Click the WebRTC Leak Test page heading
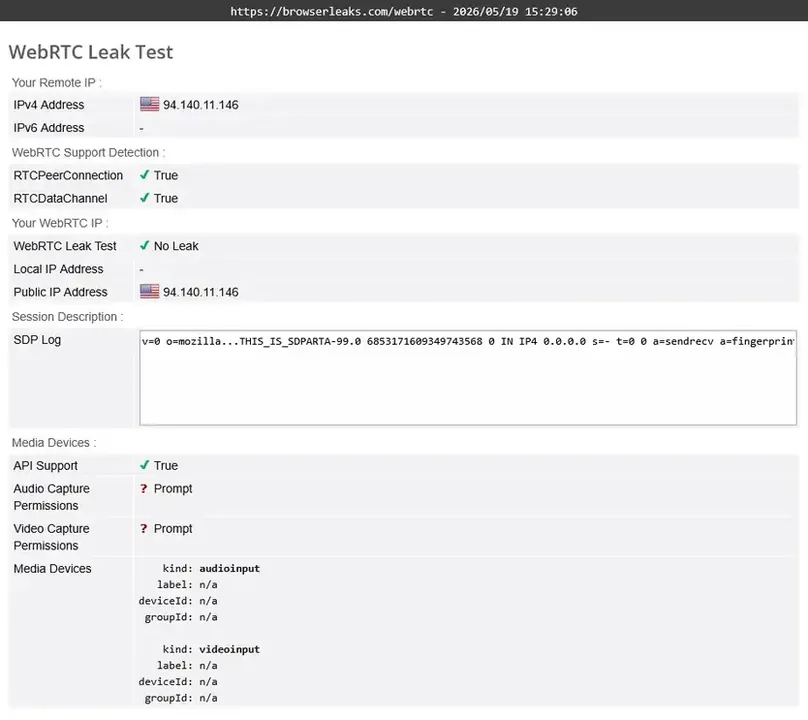 coord(91,52)
